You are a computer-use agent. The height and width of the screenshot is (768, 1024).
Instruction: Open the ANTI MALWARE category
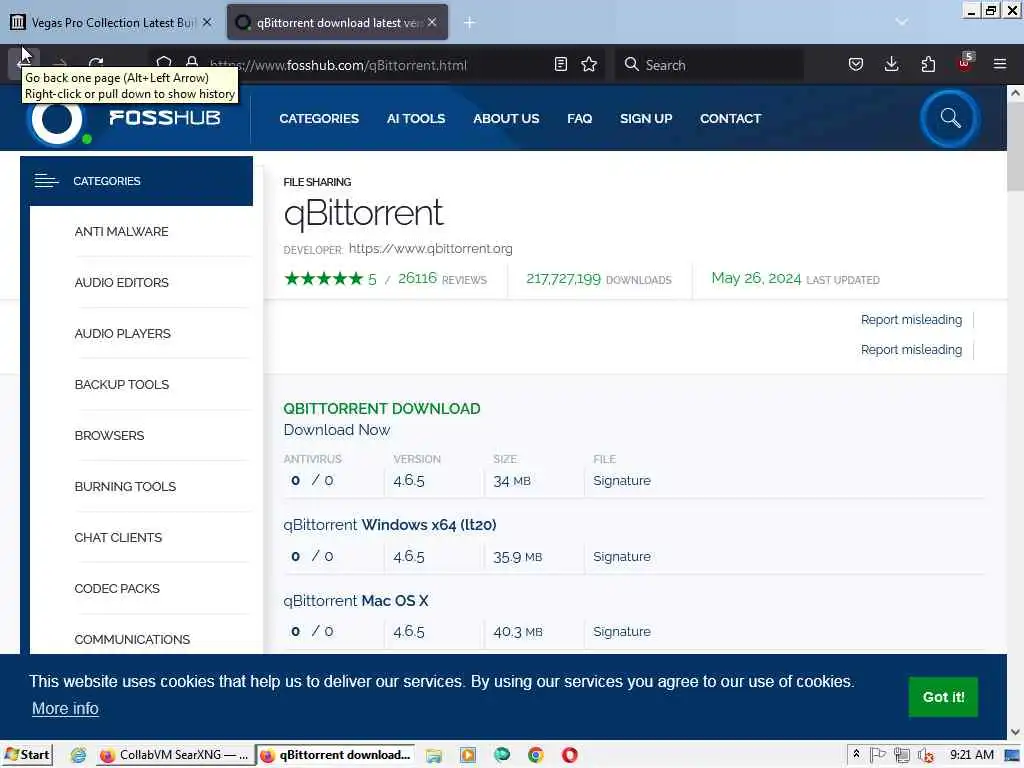(121, 231)
